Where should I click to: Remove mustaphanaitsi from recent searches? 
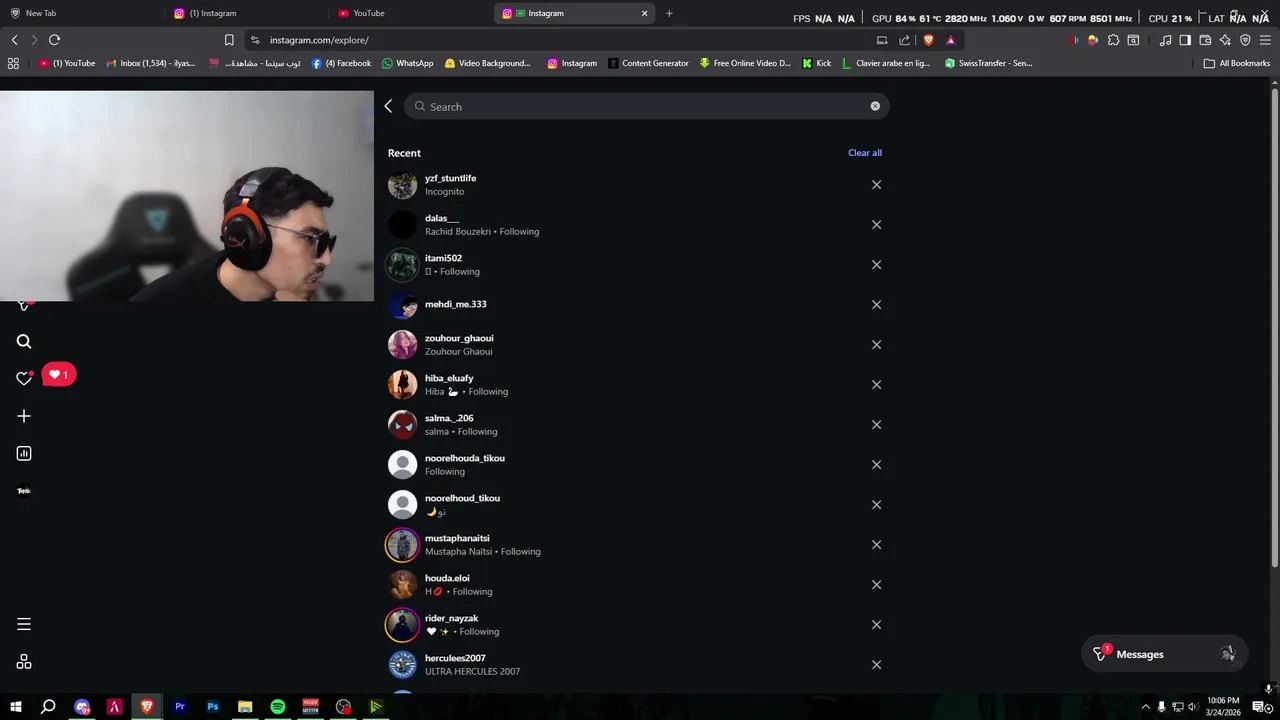(876, 545)
